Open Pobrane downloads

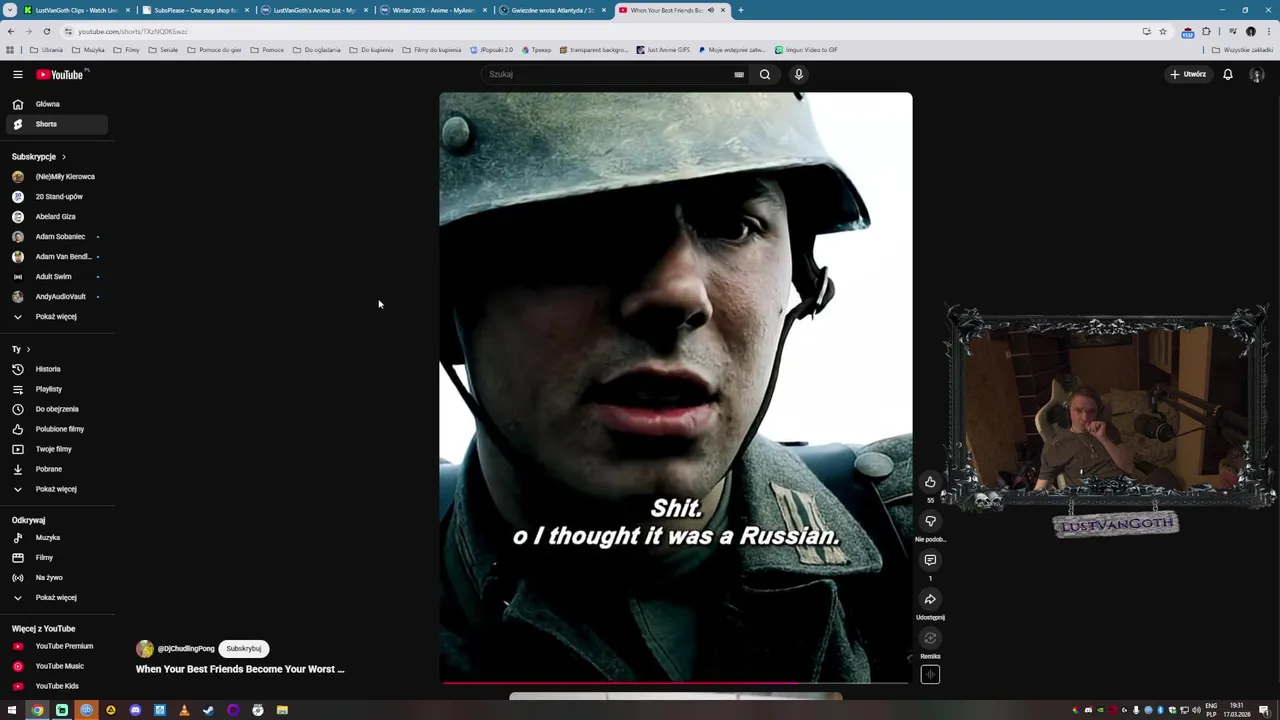[x=55, y=469]
